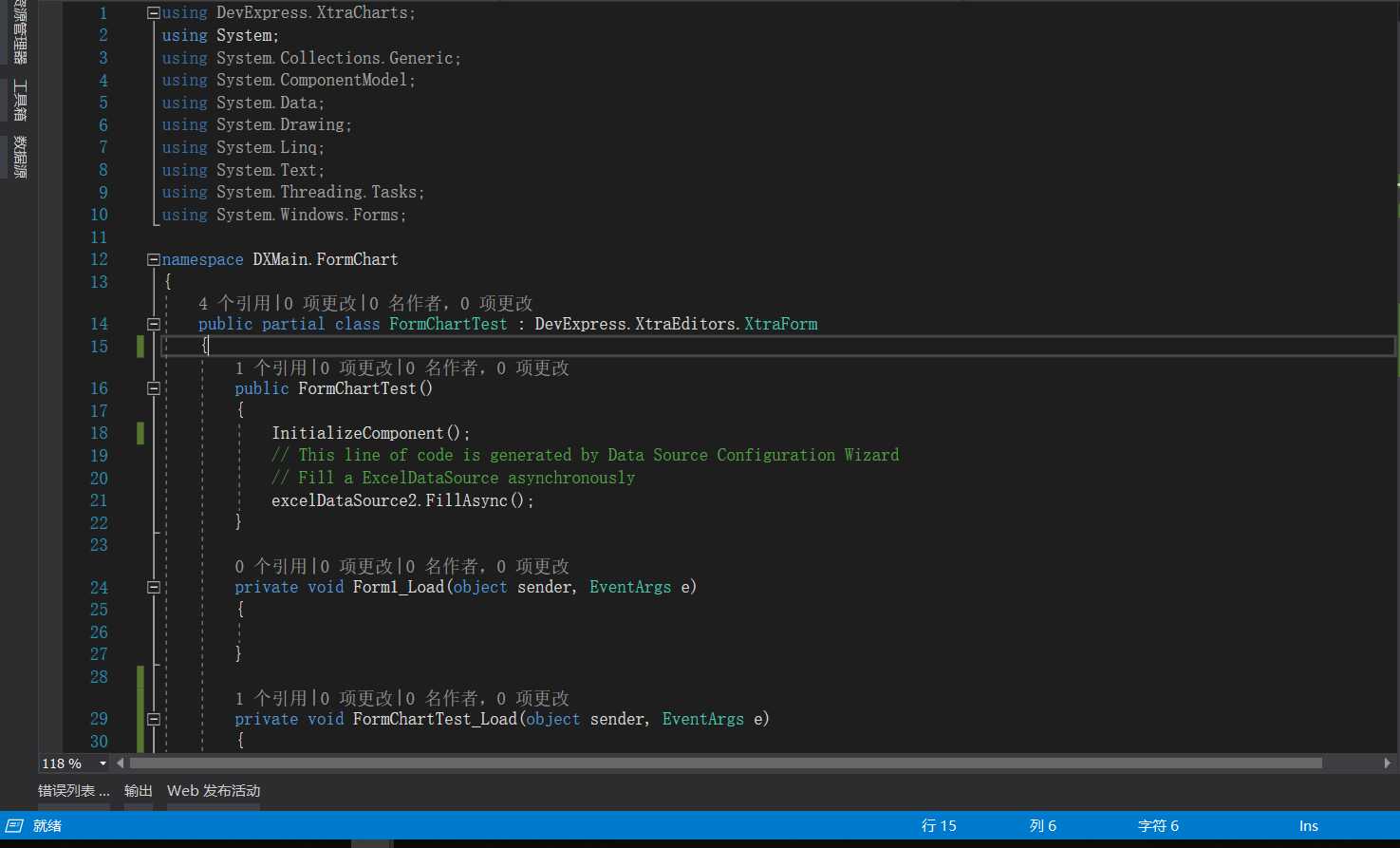Click the EventArgs type in FormChartTest_Load signature

tap(703, 719)
